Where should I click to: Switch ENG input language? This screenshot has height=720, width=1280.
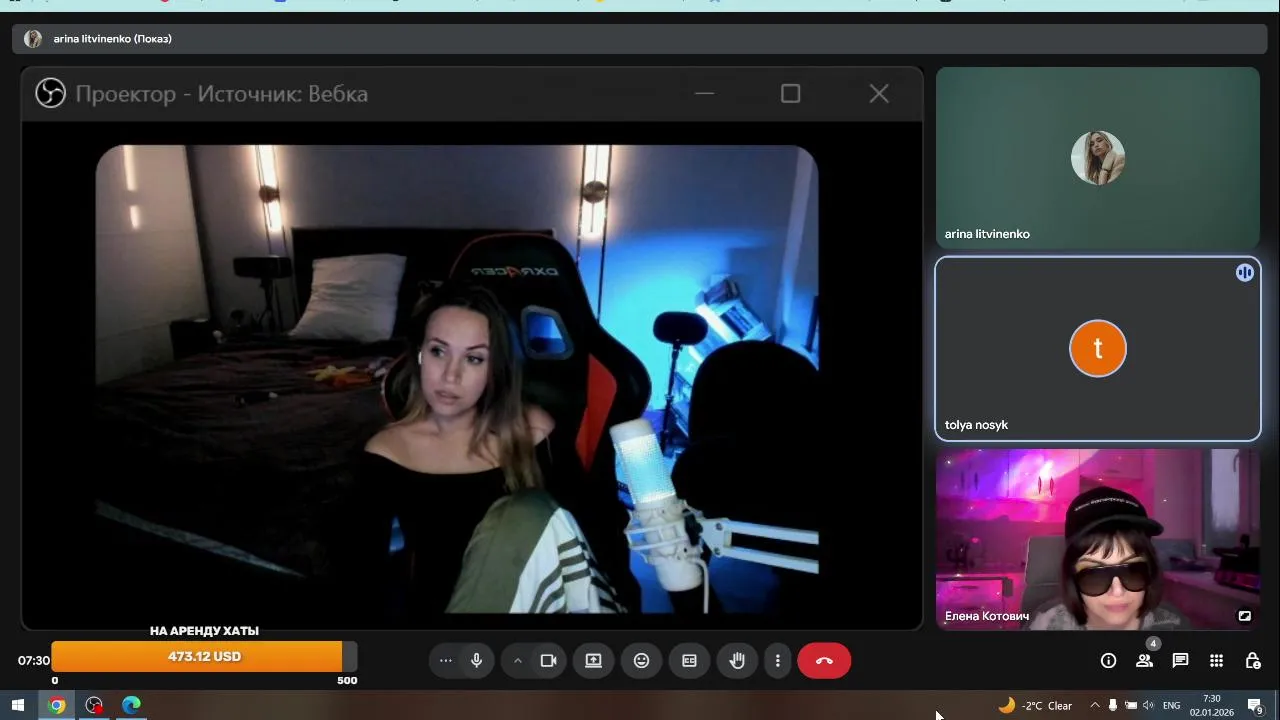tap(1172, 705)
